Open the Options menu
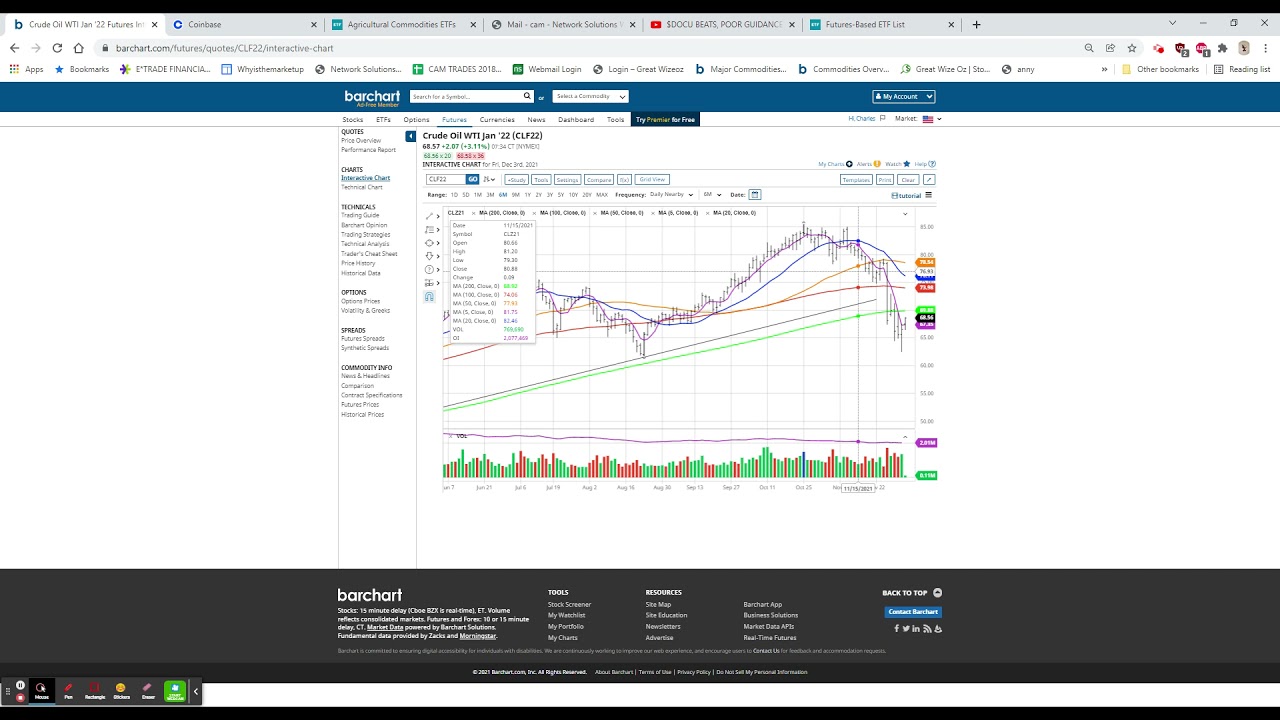Image resolution: width=1280 pixels, height=720 pixels. tap(416, 120)
